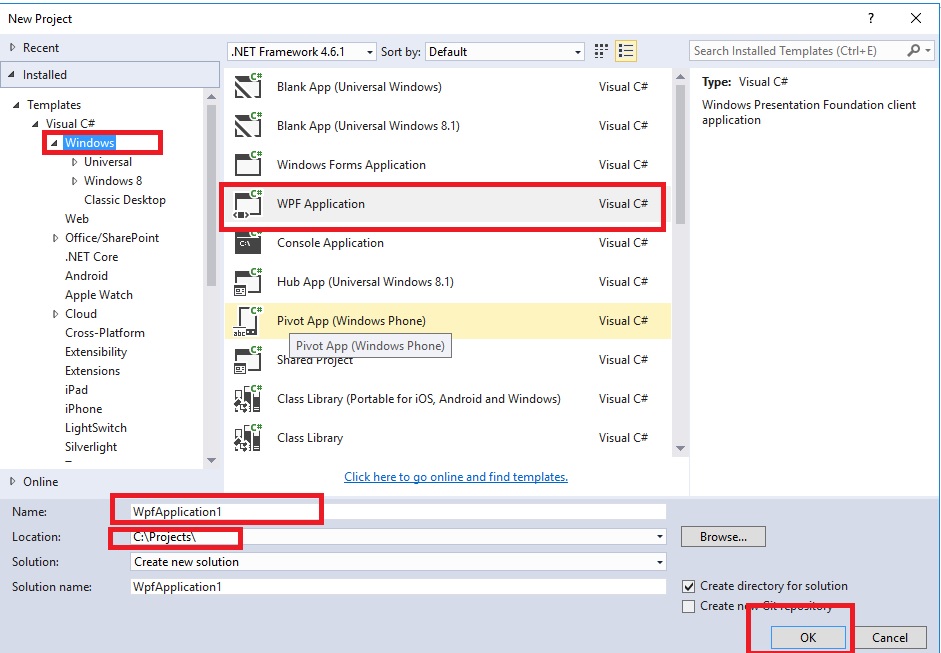941x653 pixels.
Task: Click the Pivot App (Windows Phone) icon
Action: pyautogui.click(x=248, y=320)
